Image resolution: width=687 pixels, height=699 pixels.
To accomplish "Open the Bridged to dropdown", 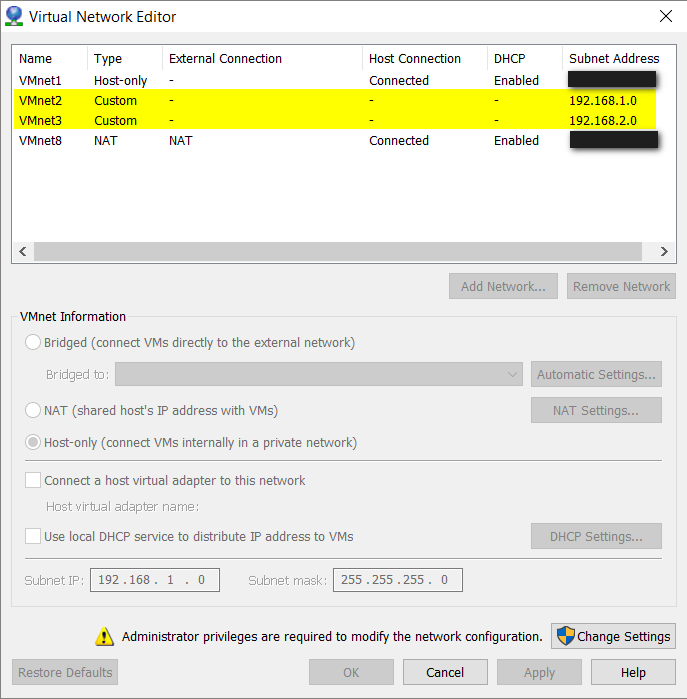I will pyautogui.click(x=319, y=374).
